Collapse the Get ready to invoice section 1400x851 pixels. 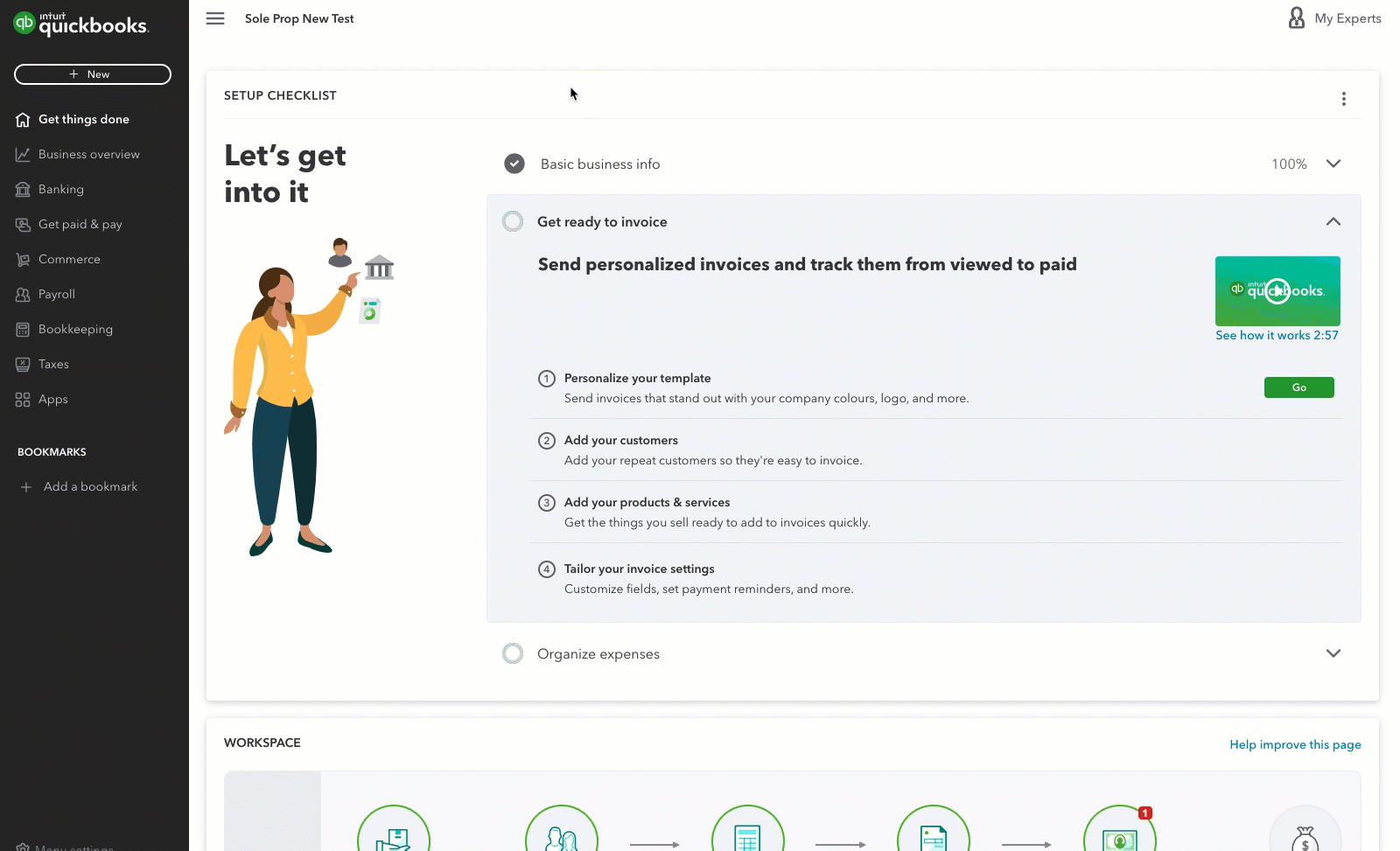1333,221
